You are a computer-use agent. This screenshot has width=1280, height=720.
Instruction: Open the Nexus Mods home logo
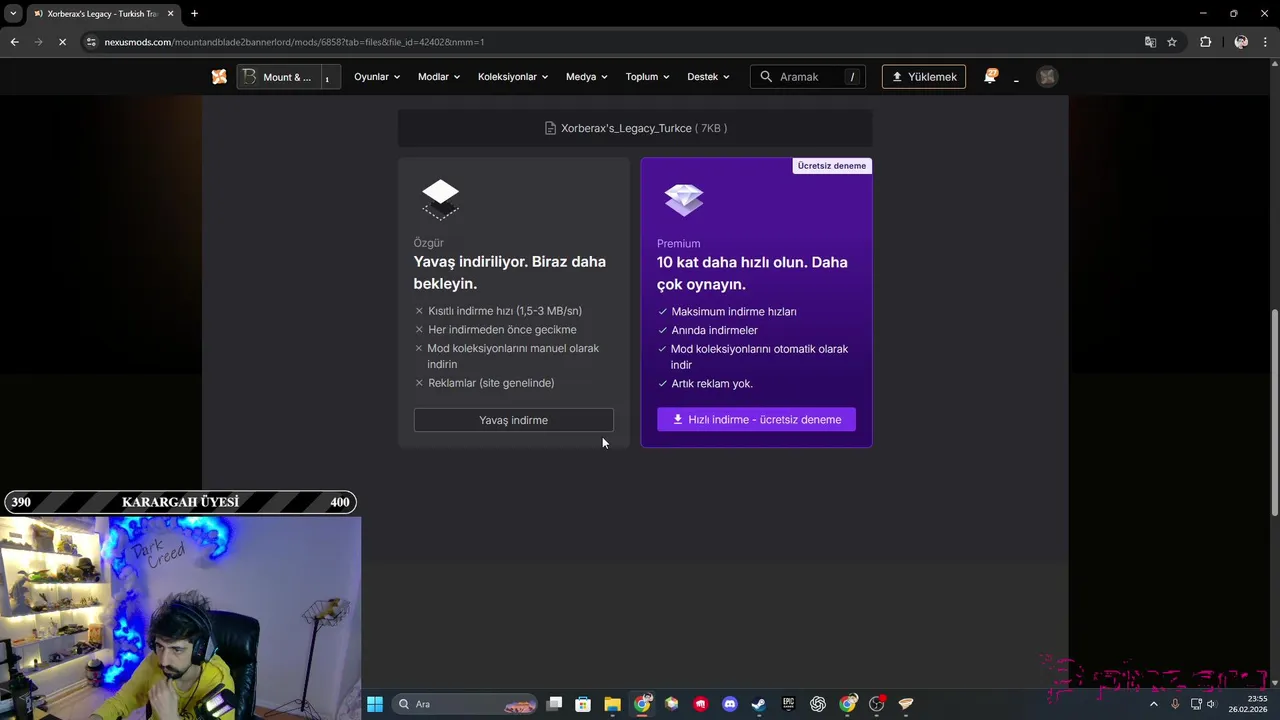tap(219, 77)
